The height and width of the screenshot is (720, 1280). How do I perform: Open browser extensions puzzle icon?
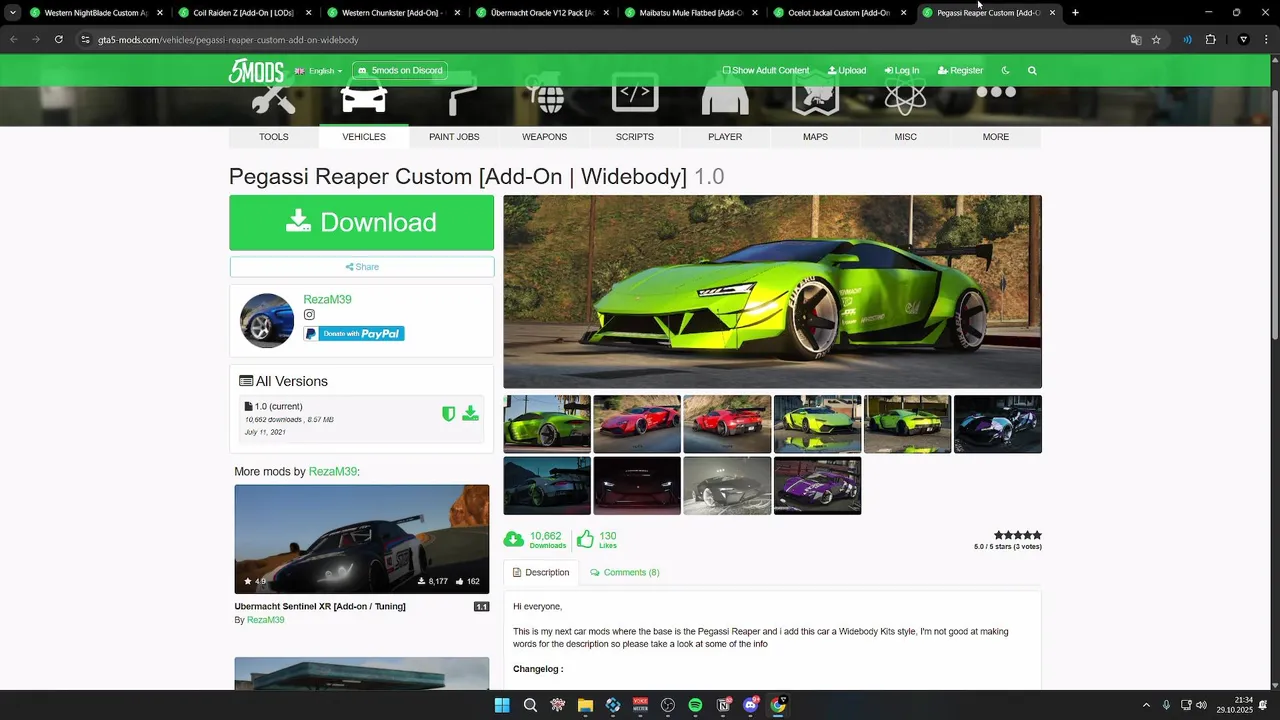pos(1210,40)
